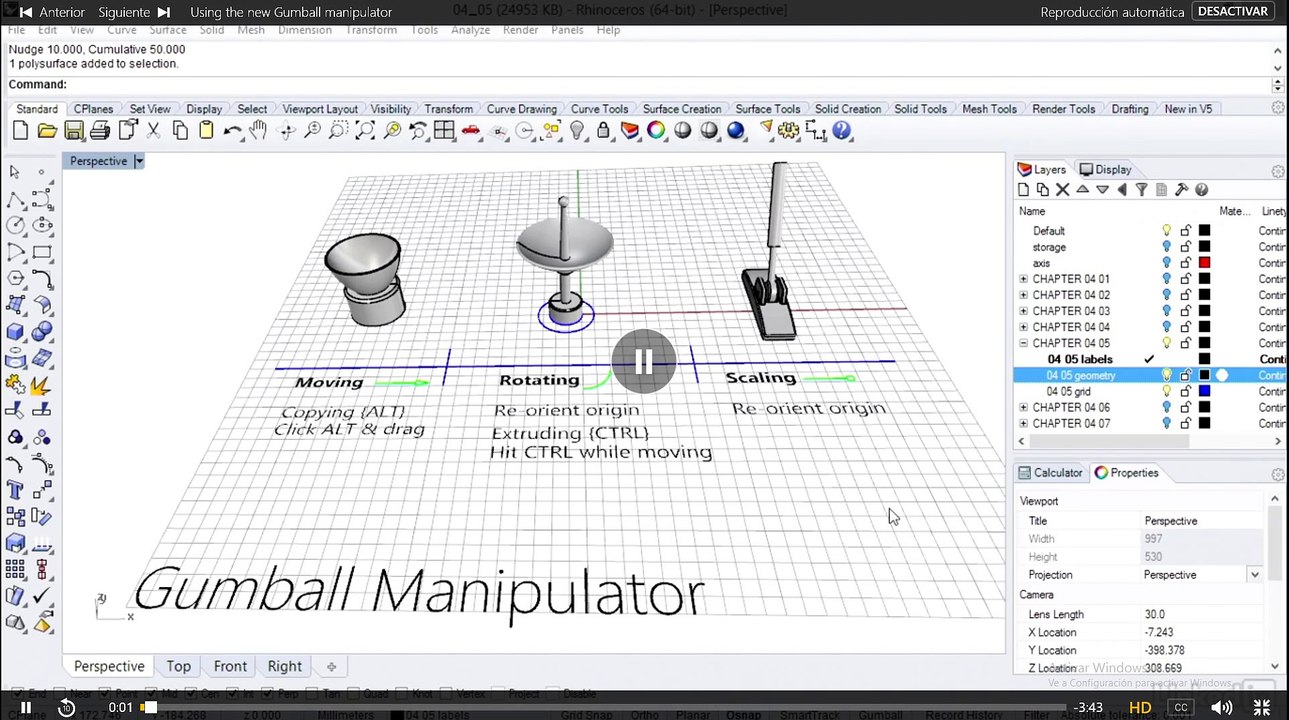Switch to the Display panel tab
Screen dimensions: 1289x720
(1106, 169)
